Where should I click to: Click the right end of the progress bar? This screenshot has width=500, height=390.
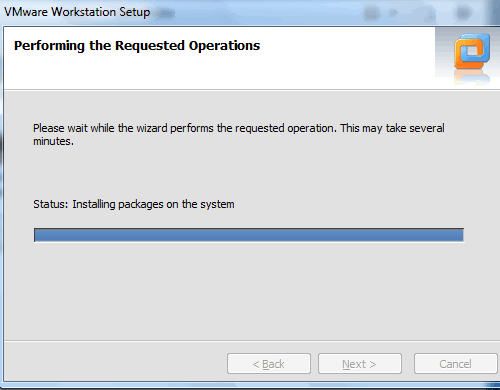click(460, 235)
